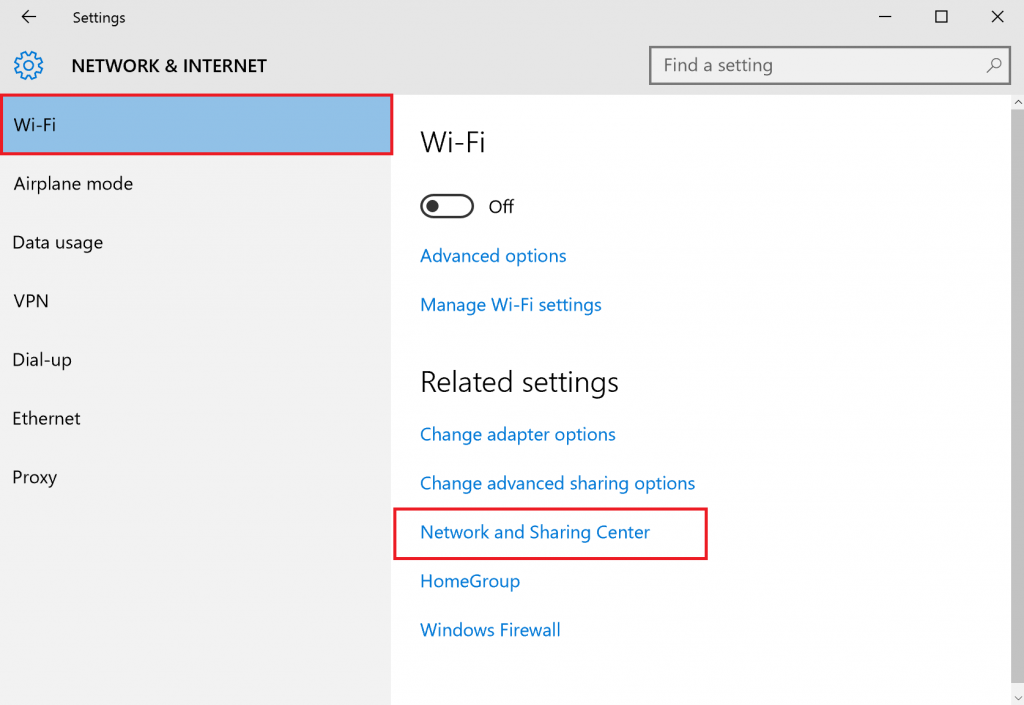1024x705 pixels.
Task: Open Windows Firewall
Action: pyautogui.click(x=490, y=630)
